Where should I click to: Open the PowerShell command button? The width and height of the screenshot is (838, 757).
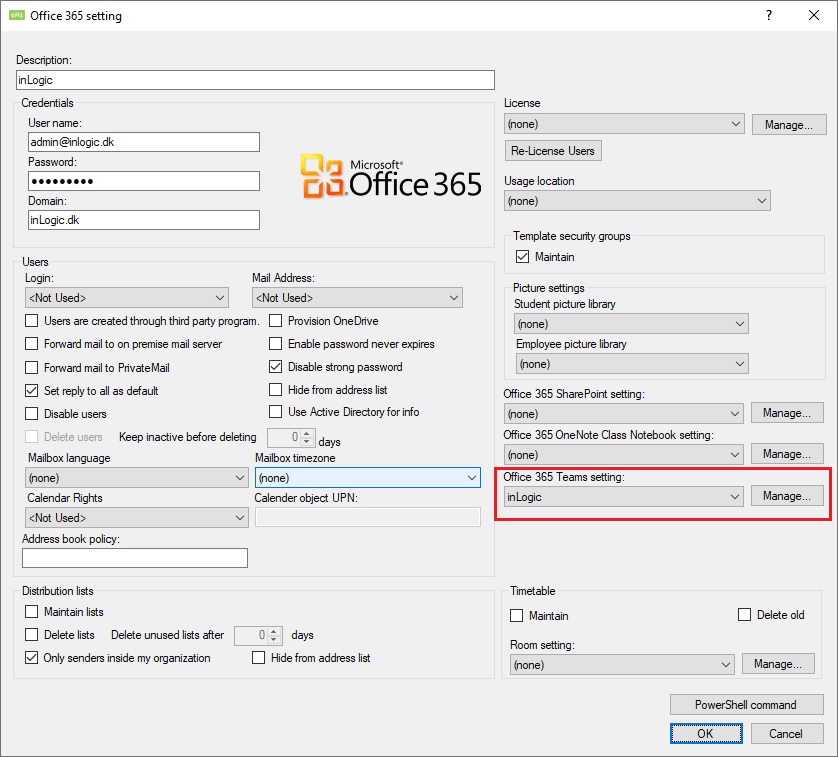coord(746,705)
